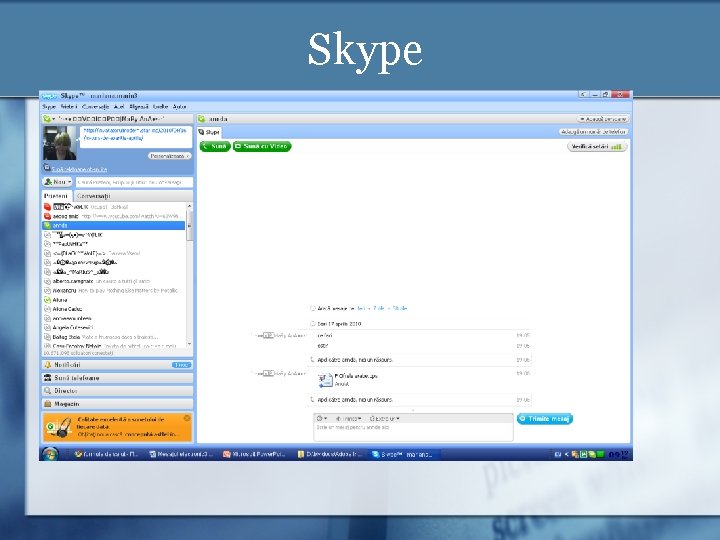
Task: Show messages from 30 zile link
Action: [x=400, y=309]
